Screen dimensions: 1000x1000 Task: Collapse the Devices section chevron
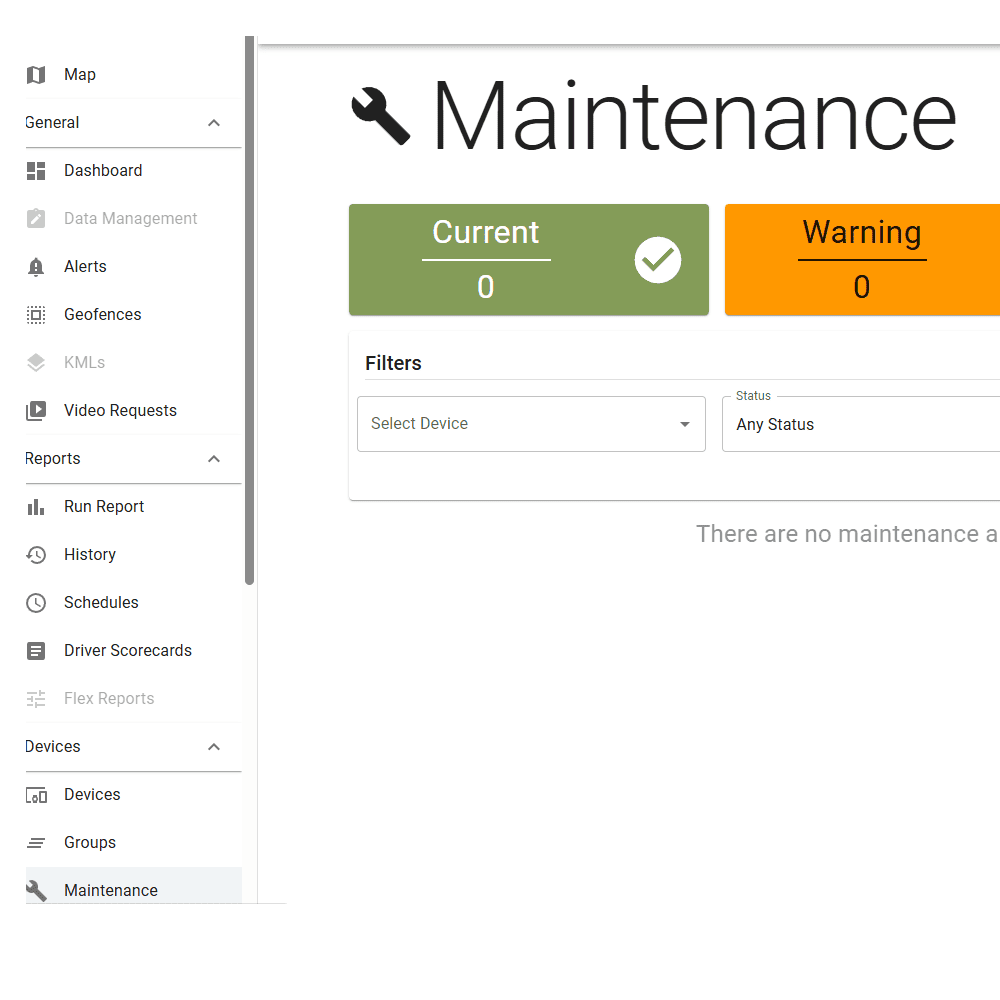[x=214, y=747]
